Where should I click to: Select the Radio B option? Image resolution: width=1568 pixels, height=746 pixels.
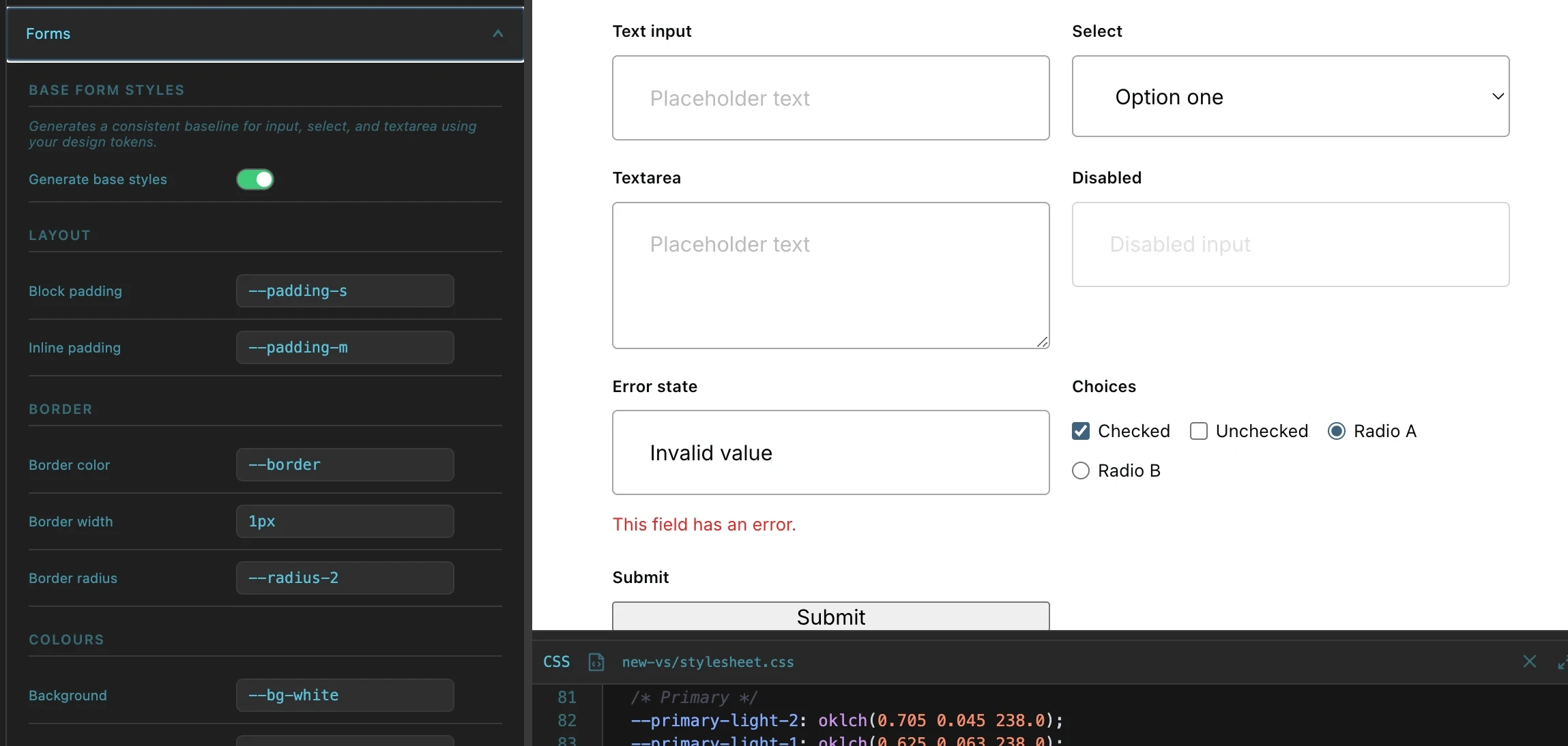tap(1081, 471)
